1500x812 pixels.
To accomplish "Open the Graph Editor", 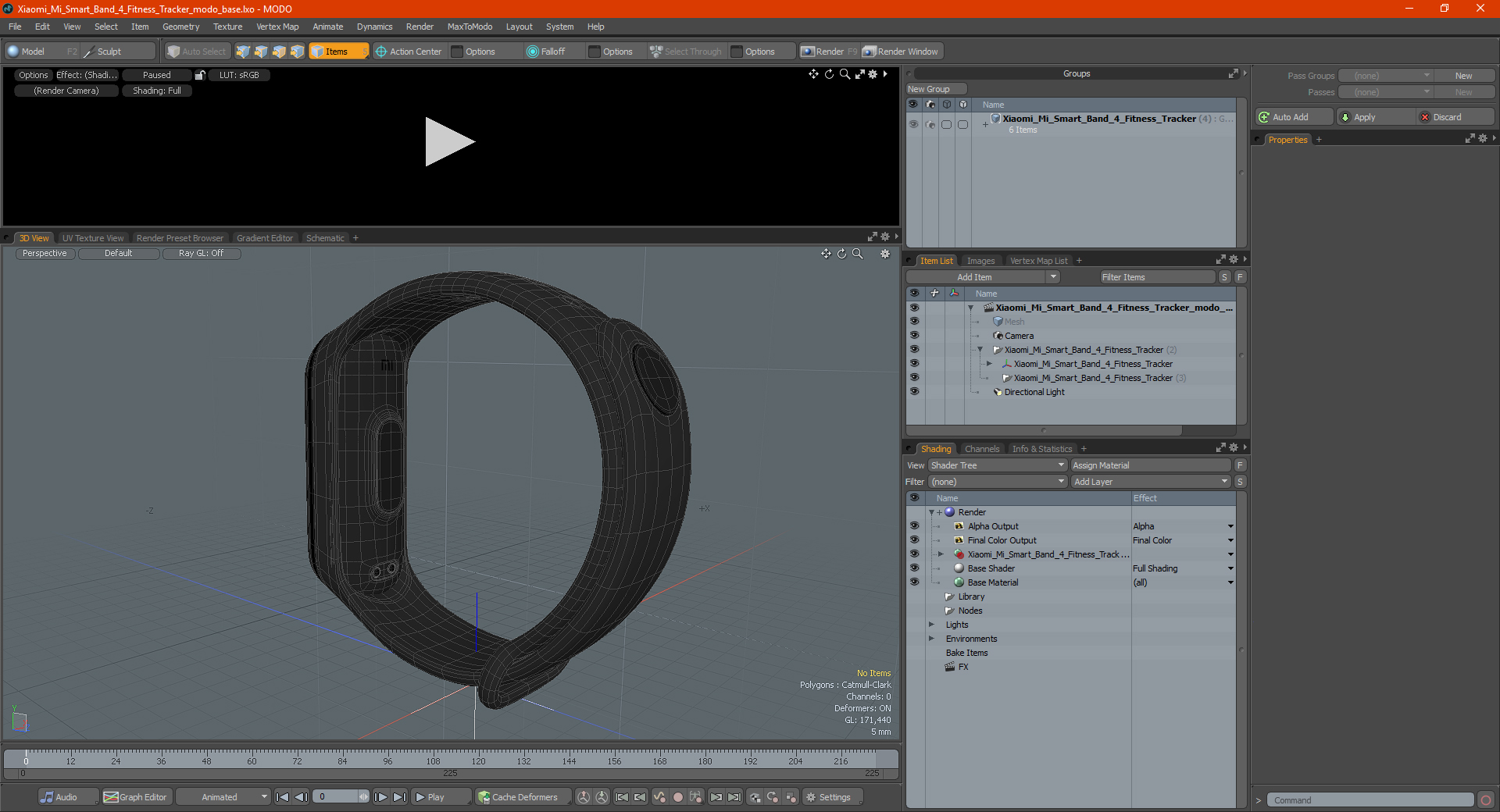I will [x=135, y=797].
